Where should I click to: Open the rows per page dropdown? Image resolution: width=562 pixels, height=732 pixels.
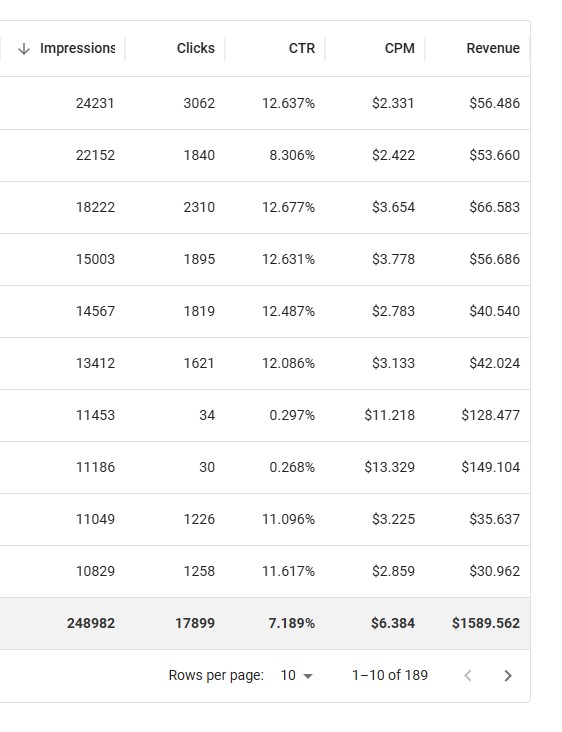coord(297,676)
